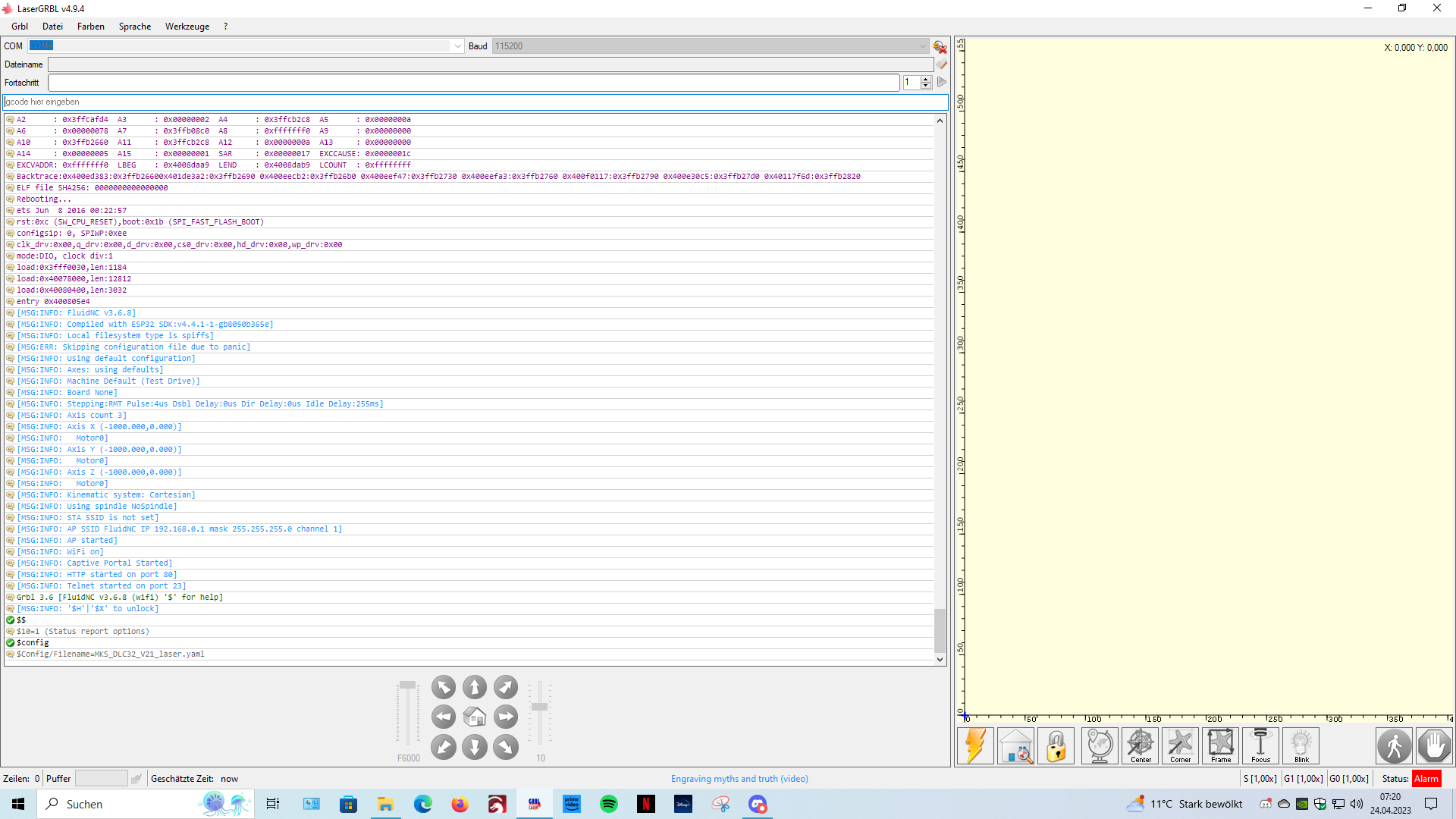This screenshot has height=819, width=1456.
Task: Open the Baud rate dropdown
Action: pos(921,45)
